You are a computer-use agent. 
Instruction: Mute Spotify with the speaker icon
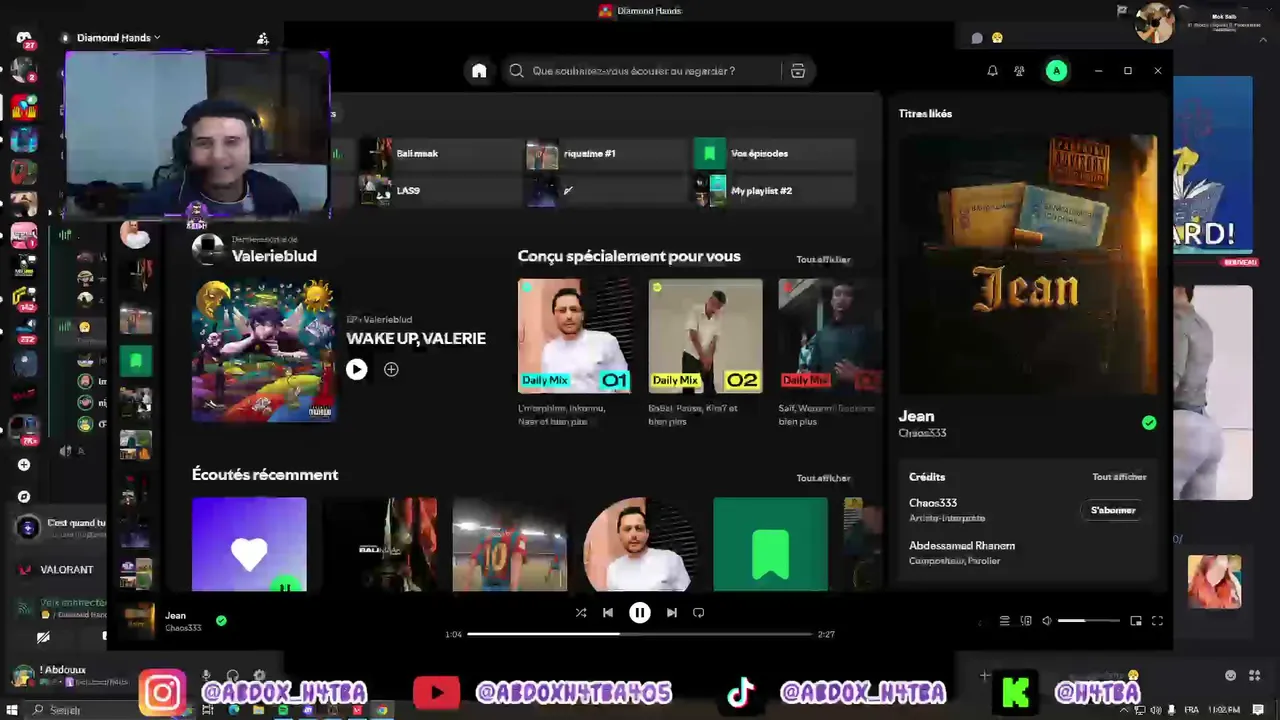1047,621
